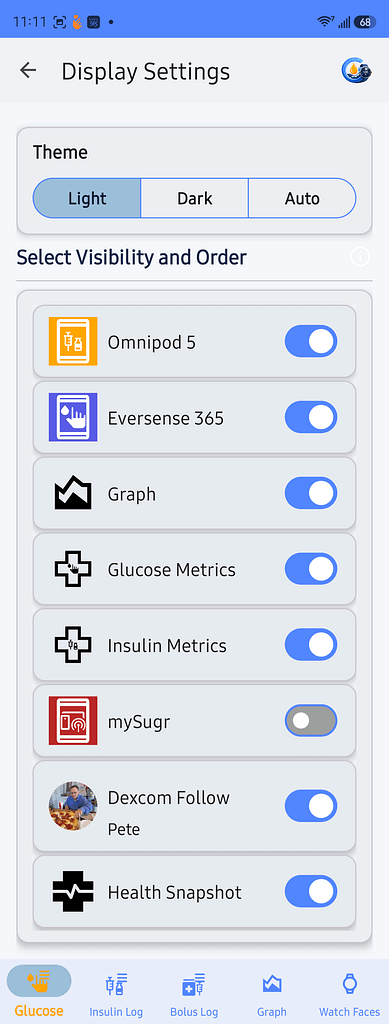389x1024 pixels.
Task: Switch off the Graph visibility toggle
Action: [311, 493]
